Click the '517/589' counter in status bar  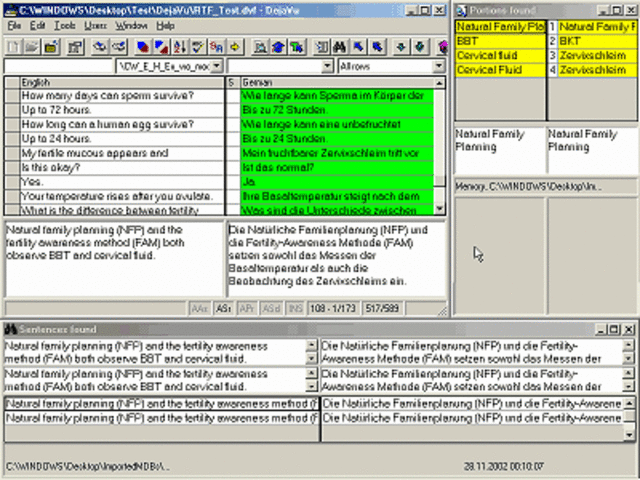382,308
